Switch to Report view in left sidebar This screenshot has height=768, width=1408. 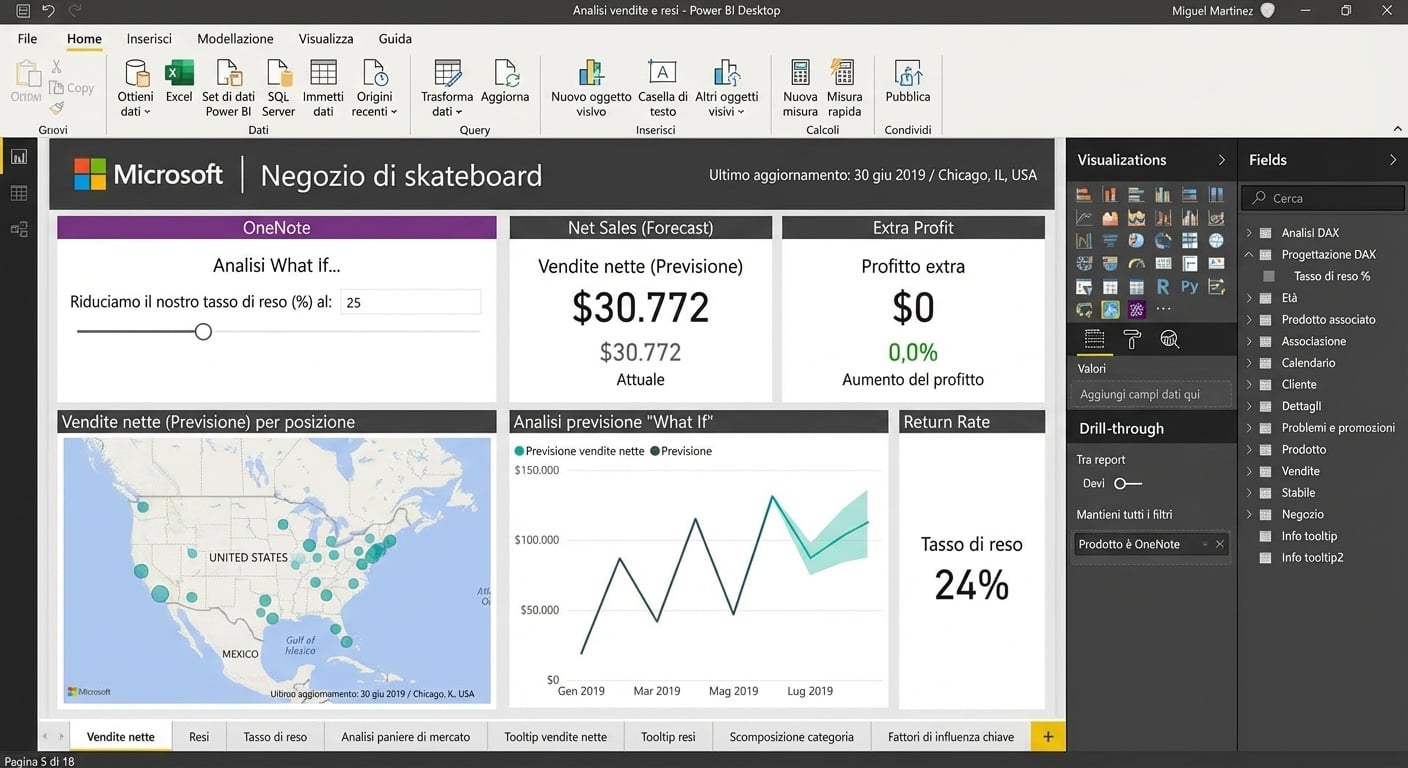[19, 156]
